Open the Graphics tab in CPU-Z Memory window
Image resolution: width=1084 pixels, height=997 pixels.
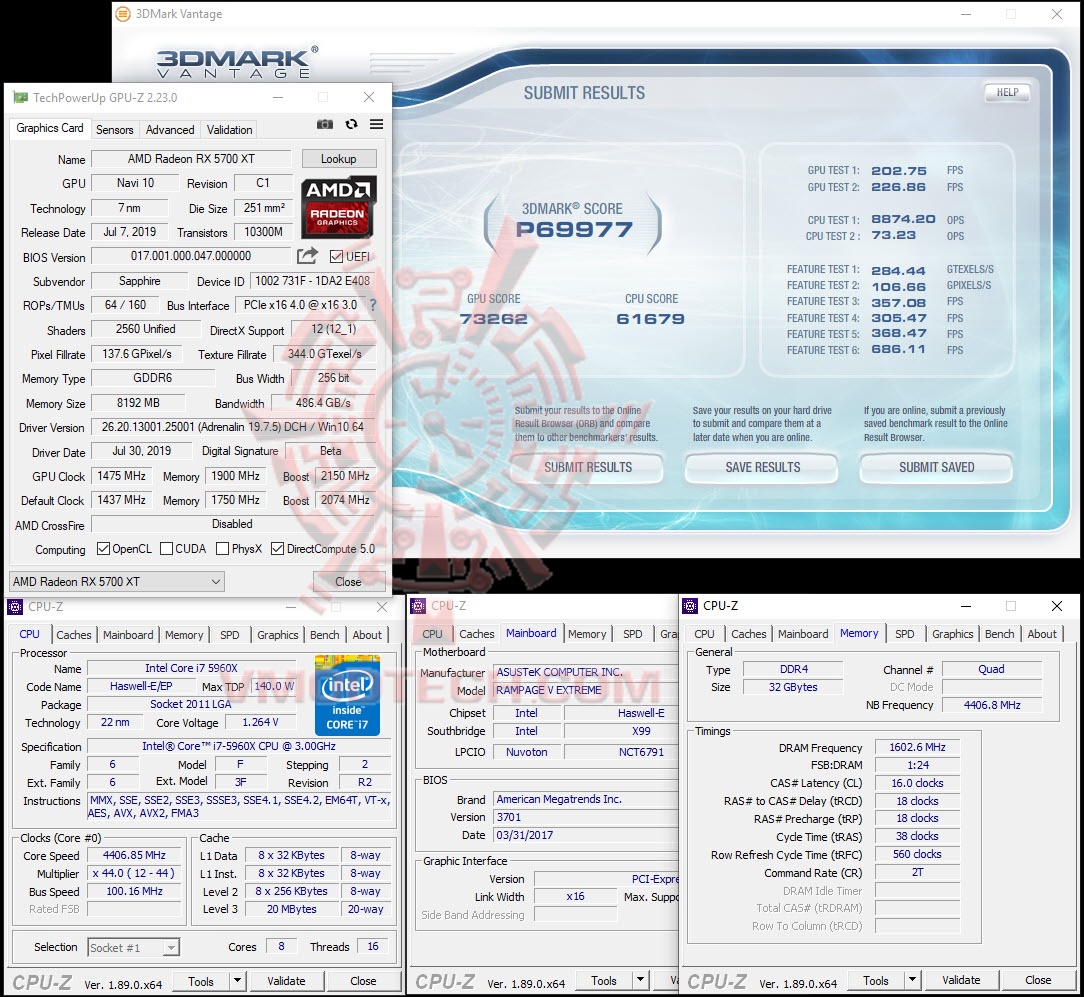[x=952, y=634]
